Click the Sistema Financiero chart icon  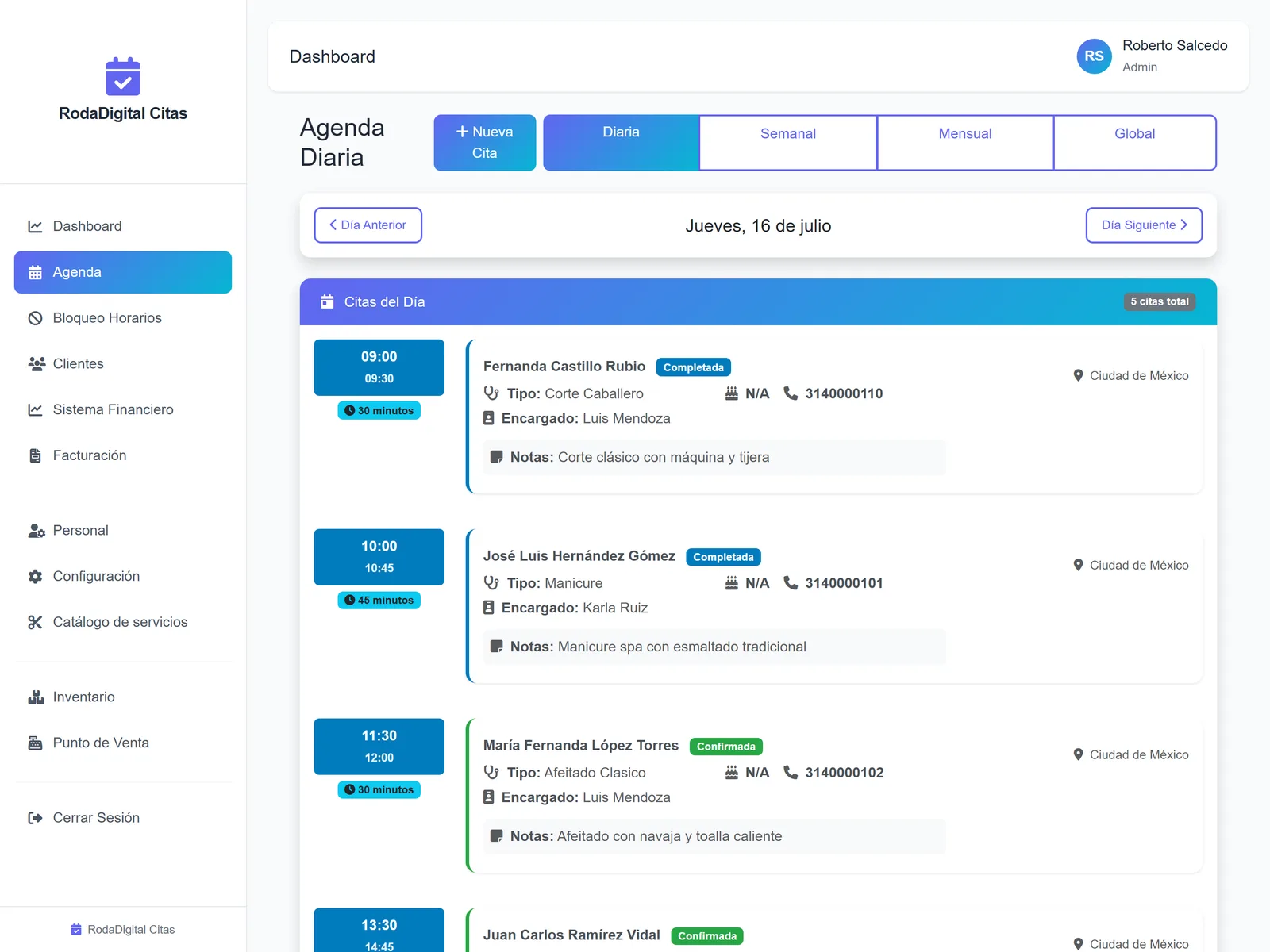point(35,409)
